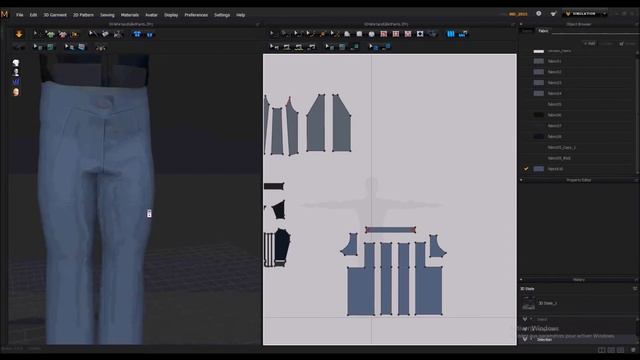Click the first red square icon in 2D toolbar
Viewport: 640px width, 360px height.
click(384, 34)
